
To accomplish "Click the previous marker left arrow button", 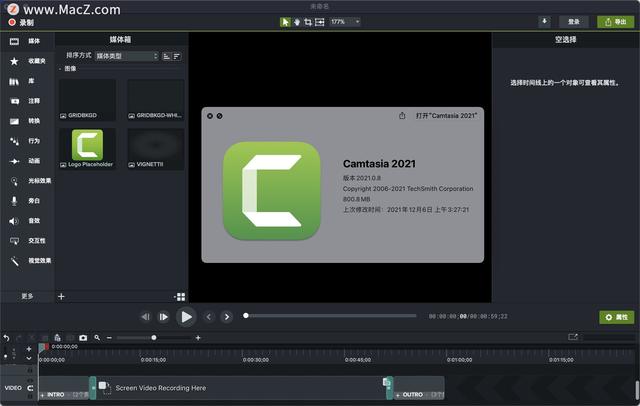I will [x=209, y=317].
